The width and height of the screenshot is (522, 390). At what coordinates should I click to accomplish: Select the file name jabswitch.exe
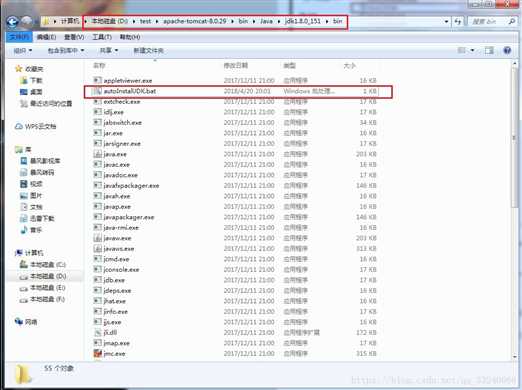[122, 123]
